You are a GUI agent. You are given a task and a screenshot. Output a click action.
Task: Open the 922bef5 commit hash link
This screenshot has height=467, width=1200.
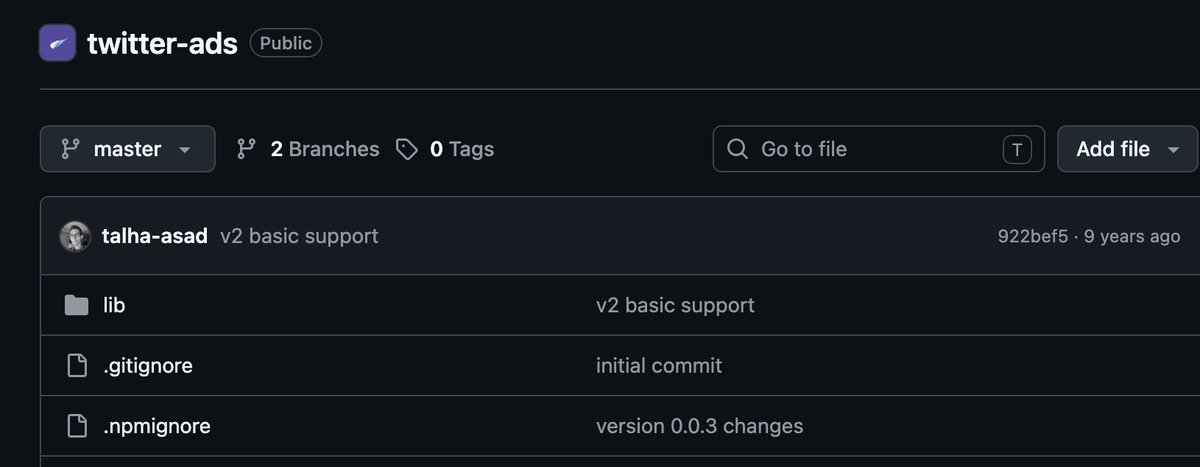pos(1033,237)
